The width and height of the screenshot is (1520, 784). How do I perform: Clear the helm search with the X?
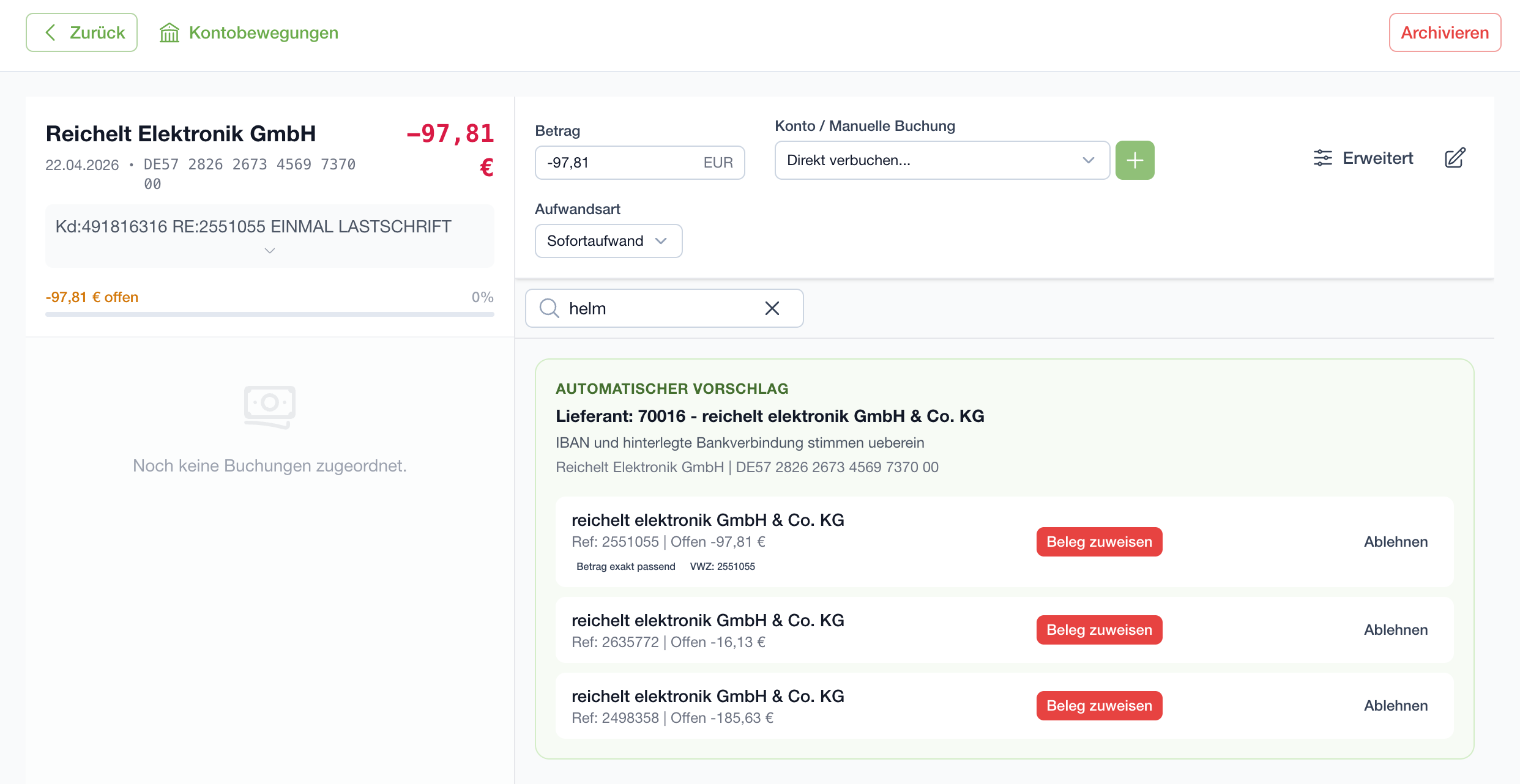tap(772, 308)
